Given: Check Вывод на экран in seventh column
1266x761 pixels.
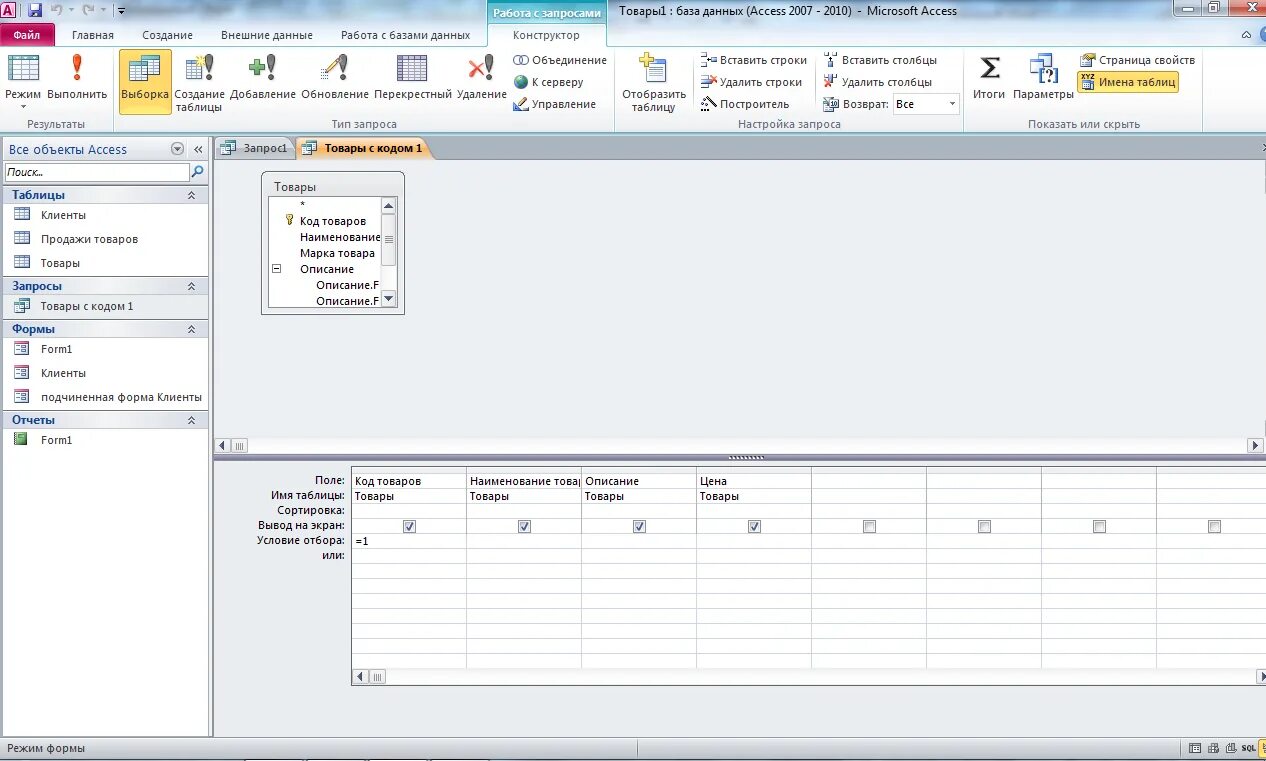Looking at the screenshot, I should tap(1099, 526).
